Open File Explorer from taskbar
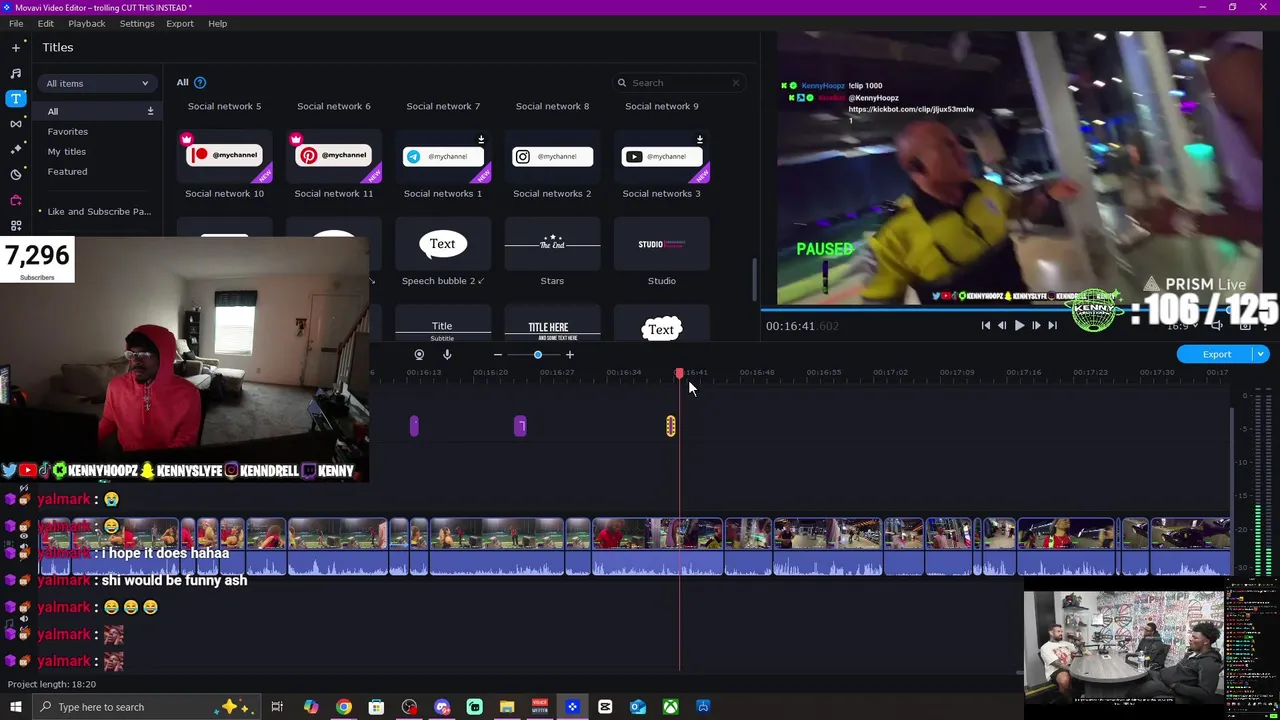 point(507,707)
